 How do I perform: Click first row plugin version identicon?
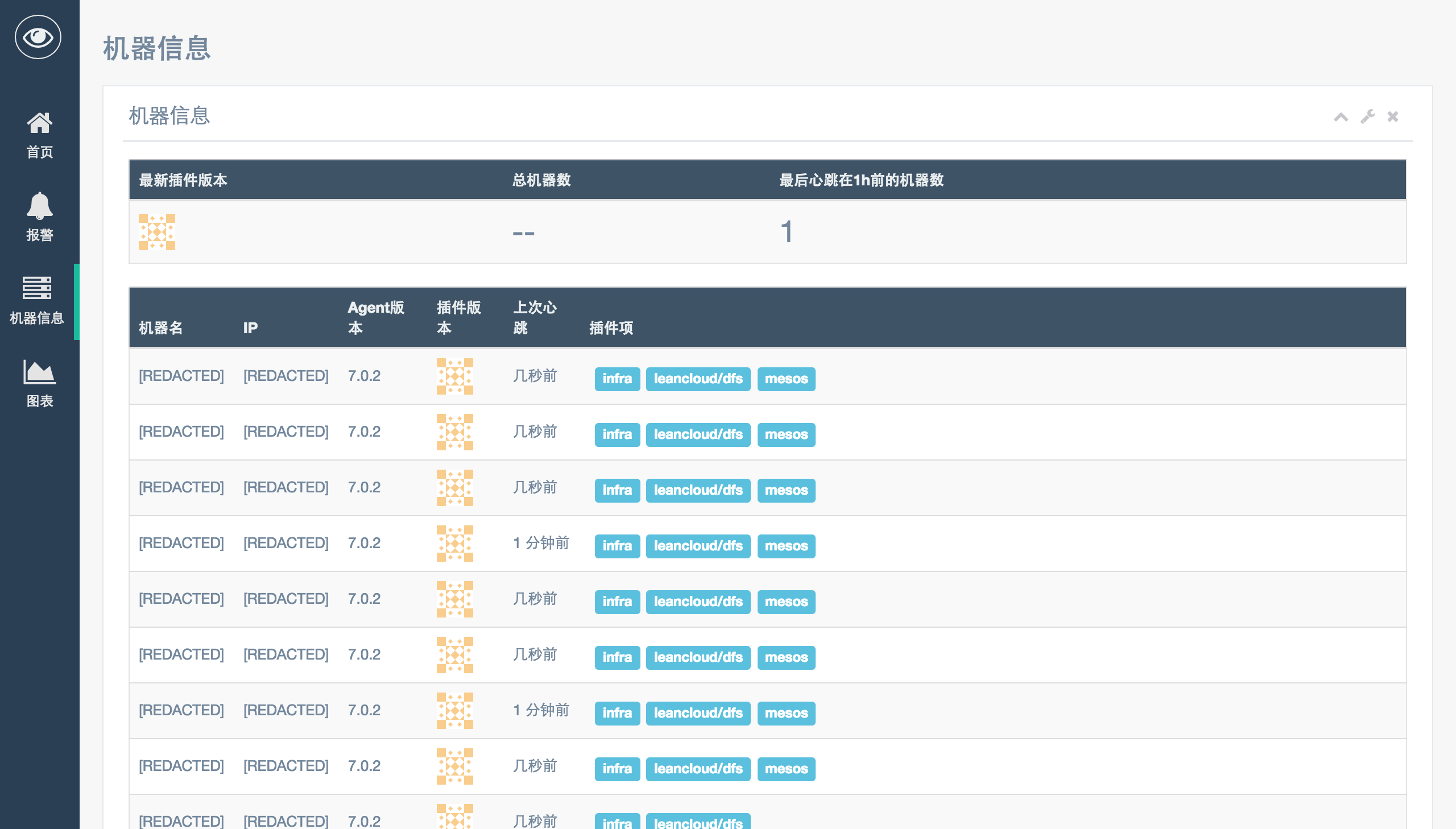click(454, 376)
